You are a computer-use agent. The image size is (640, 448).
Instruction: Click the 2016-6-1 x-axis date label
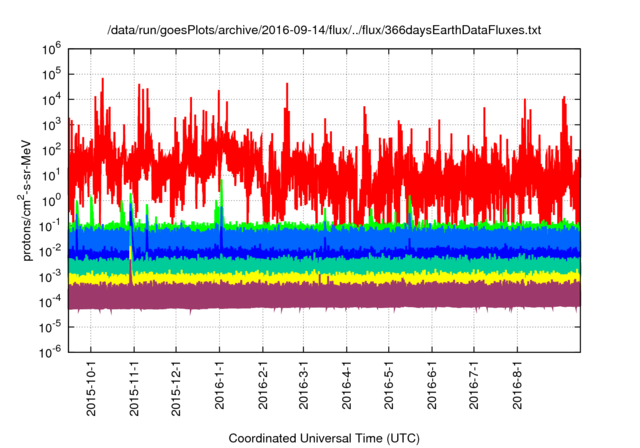point(432,385)
